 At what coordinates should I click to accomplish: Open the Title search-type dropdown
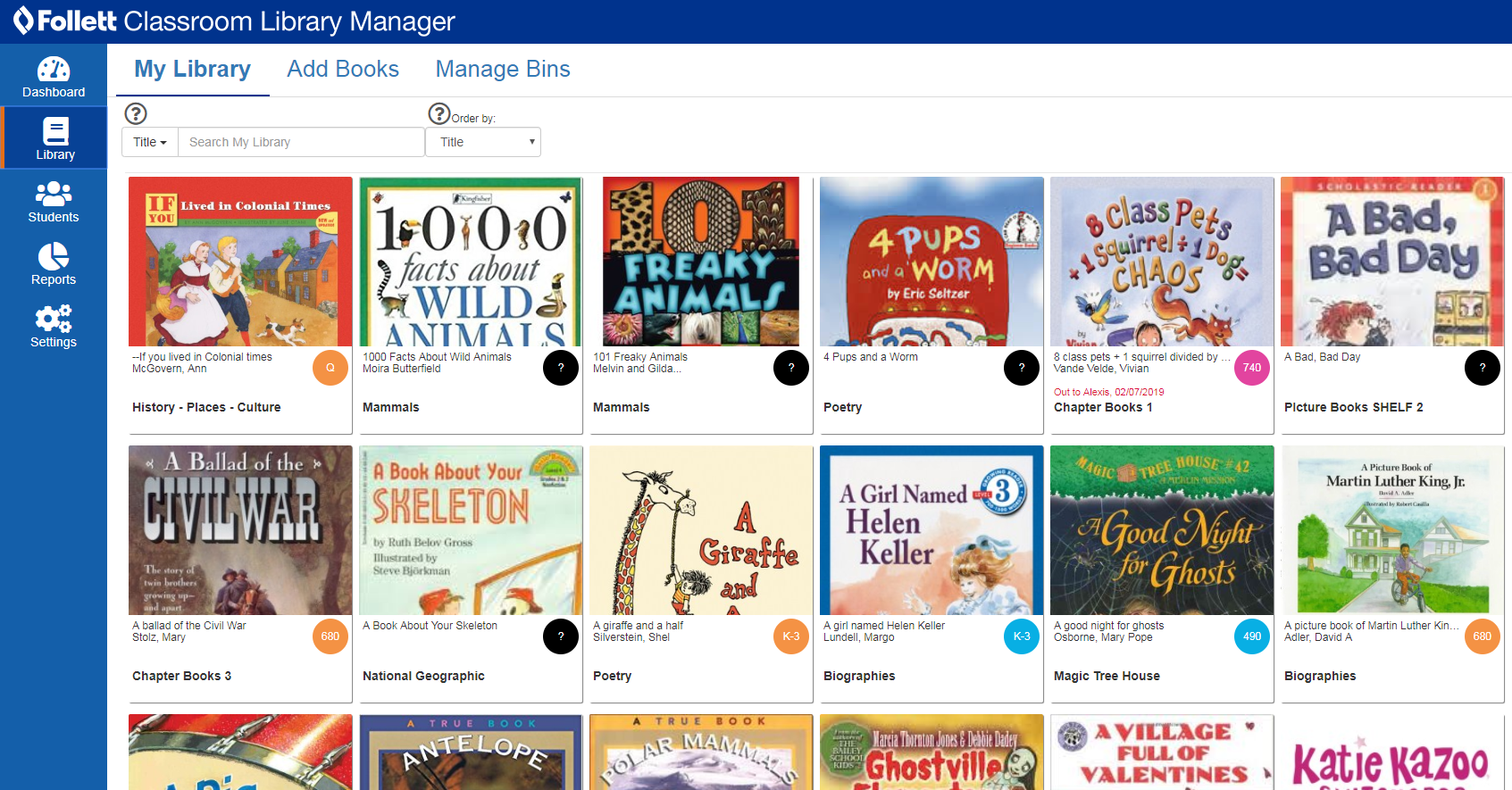point(150,142)
